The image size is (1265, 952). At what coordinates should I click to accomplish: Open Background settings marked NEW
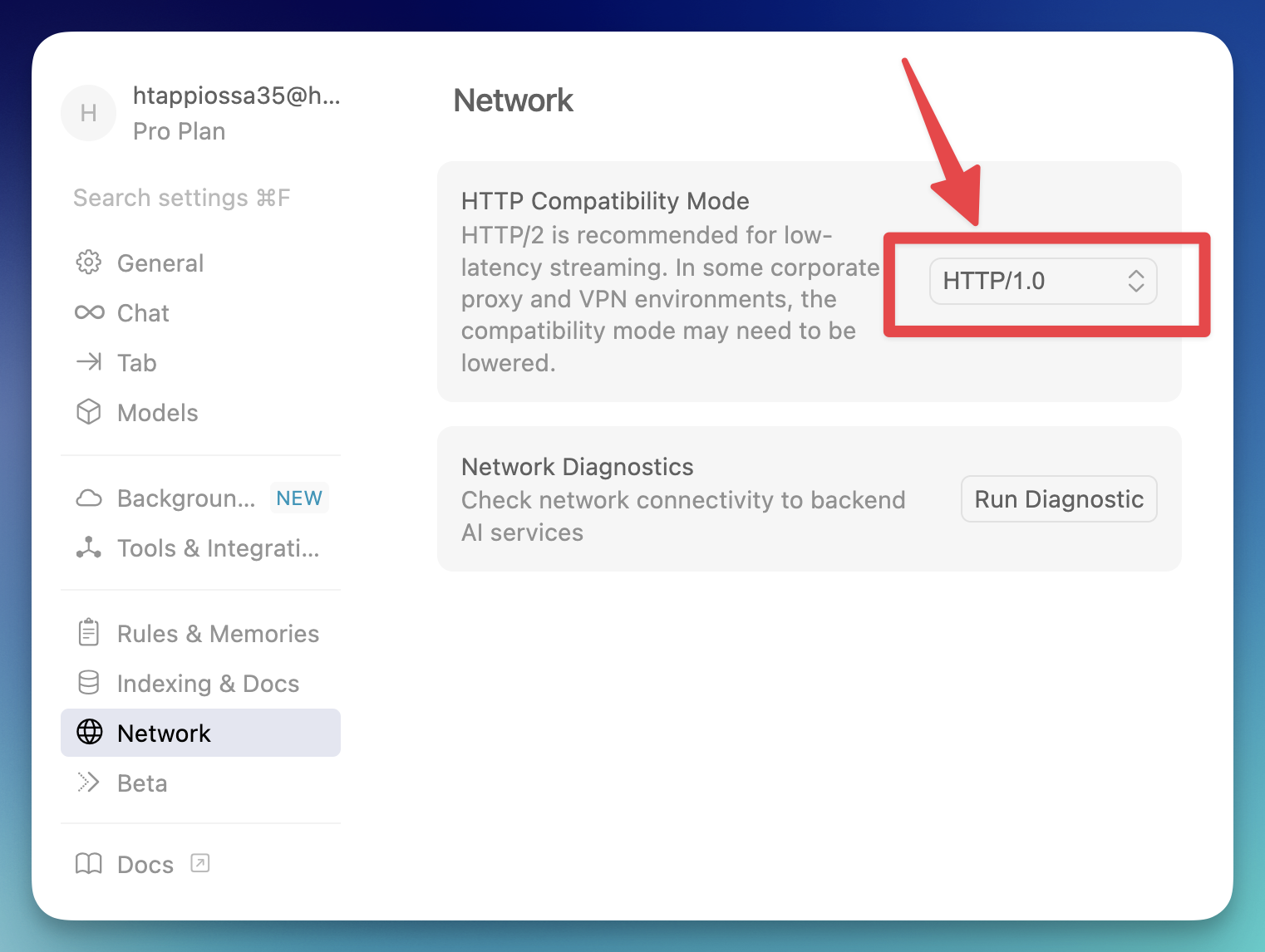200,498
